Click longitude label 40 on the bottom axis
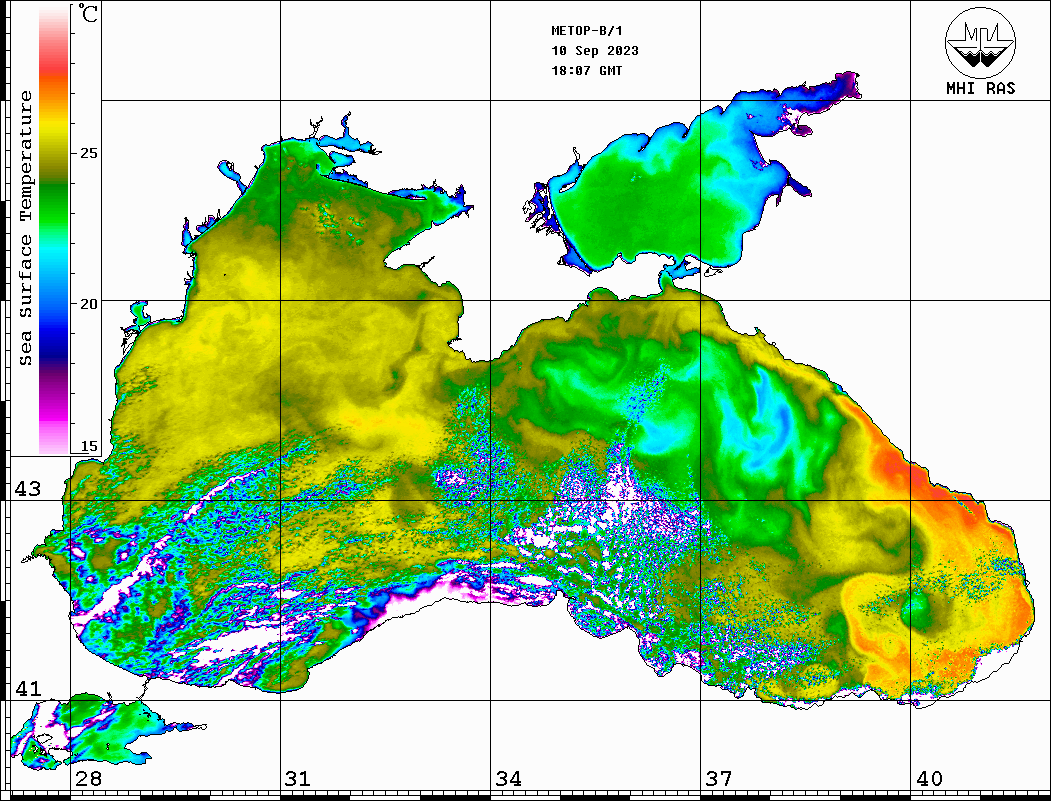 [929, 779]
